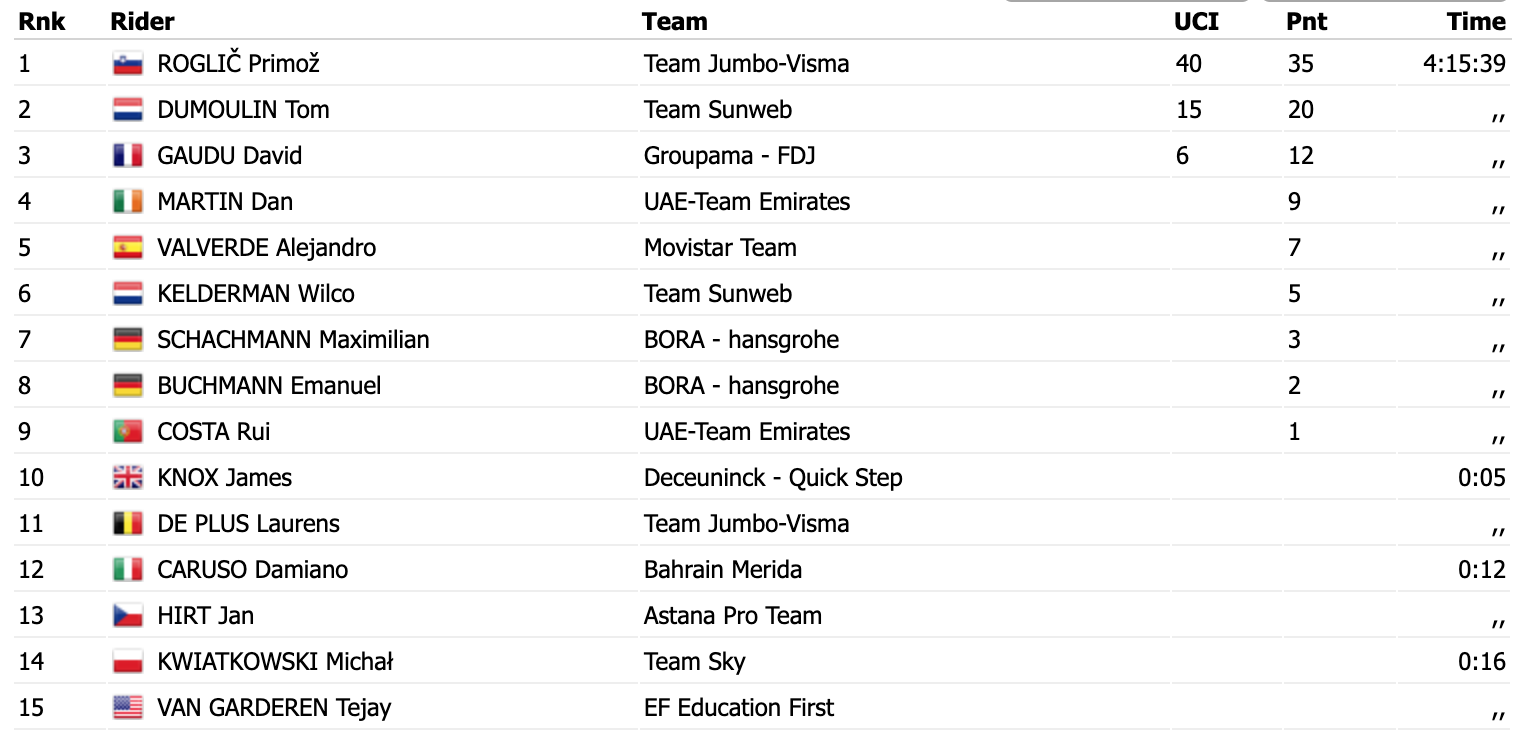Click the Irish flag beside Martin Dan
Screen dimensions: 1520x736
click(x=128, y=202)
